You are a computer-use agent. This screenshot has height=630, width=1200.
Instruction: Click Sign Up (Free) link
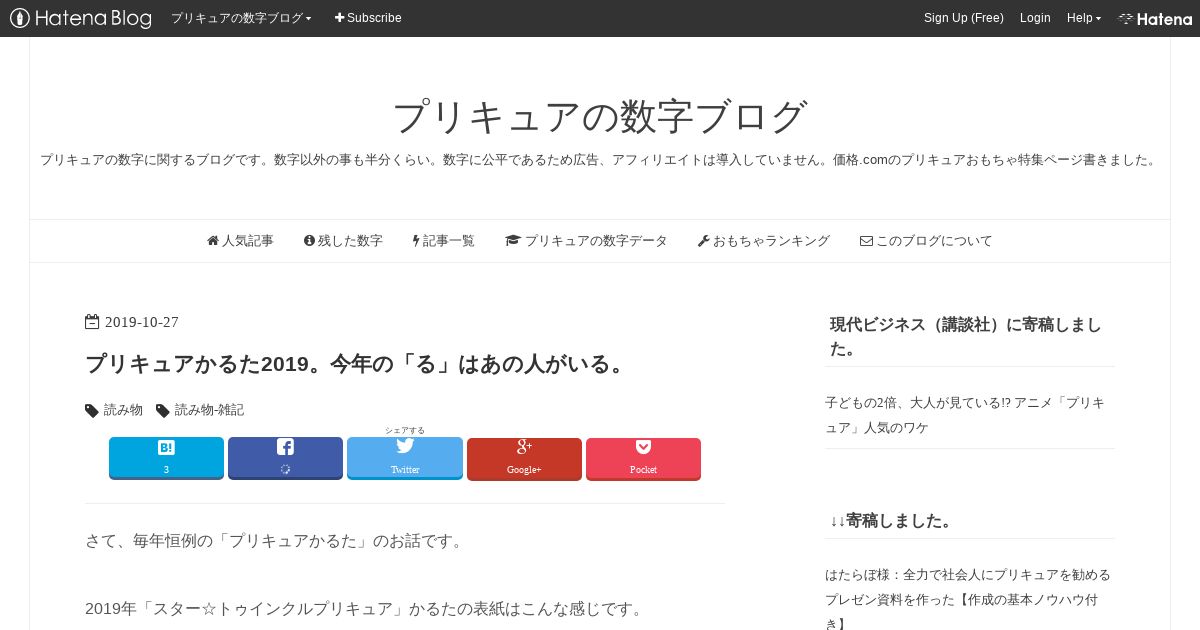963,18
